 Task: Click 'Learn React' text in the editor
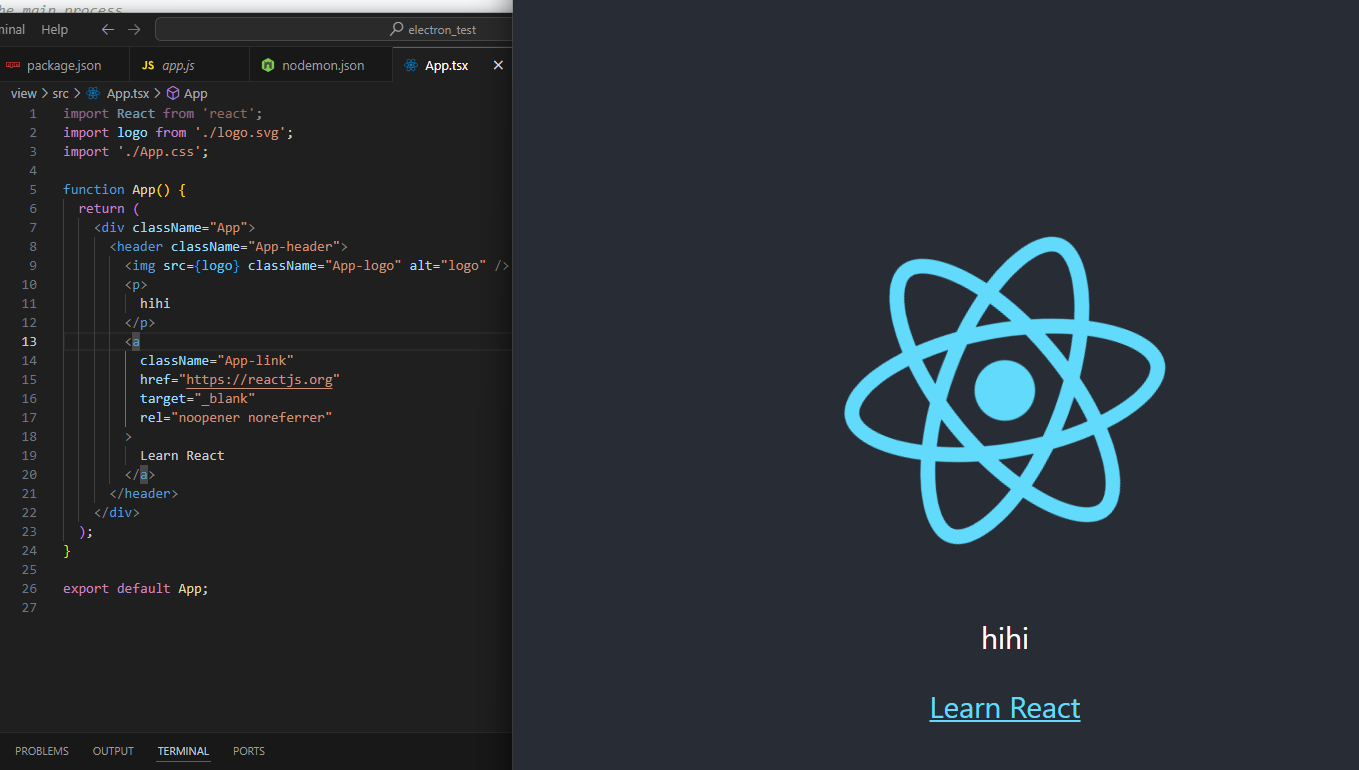pos(182,456)
